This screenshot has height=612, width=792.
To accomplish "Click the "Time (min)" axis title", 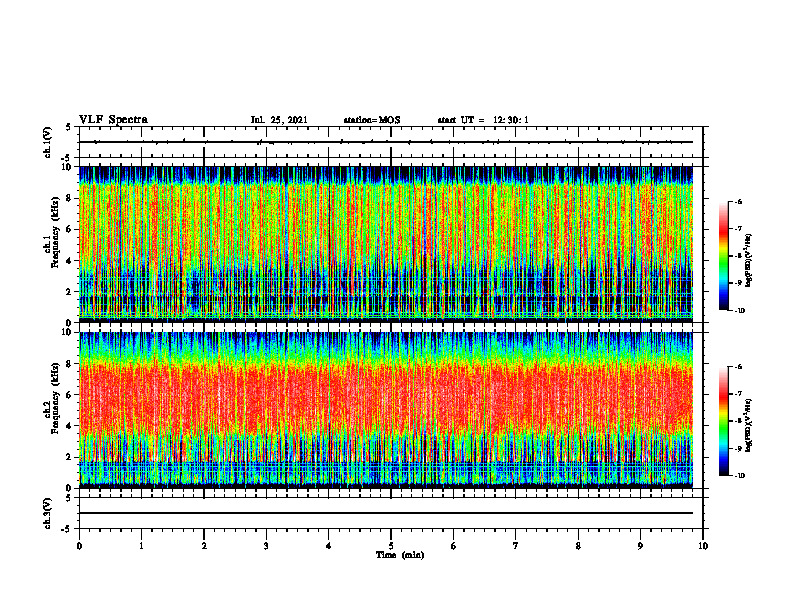I will coord(400,555).
